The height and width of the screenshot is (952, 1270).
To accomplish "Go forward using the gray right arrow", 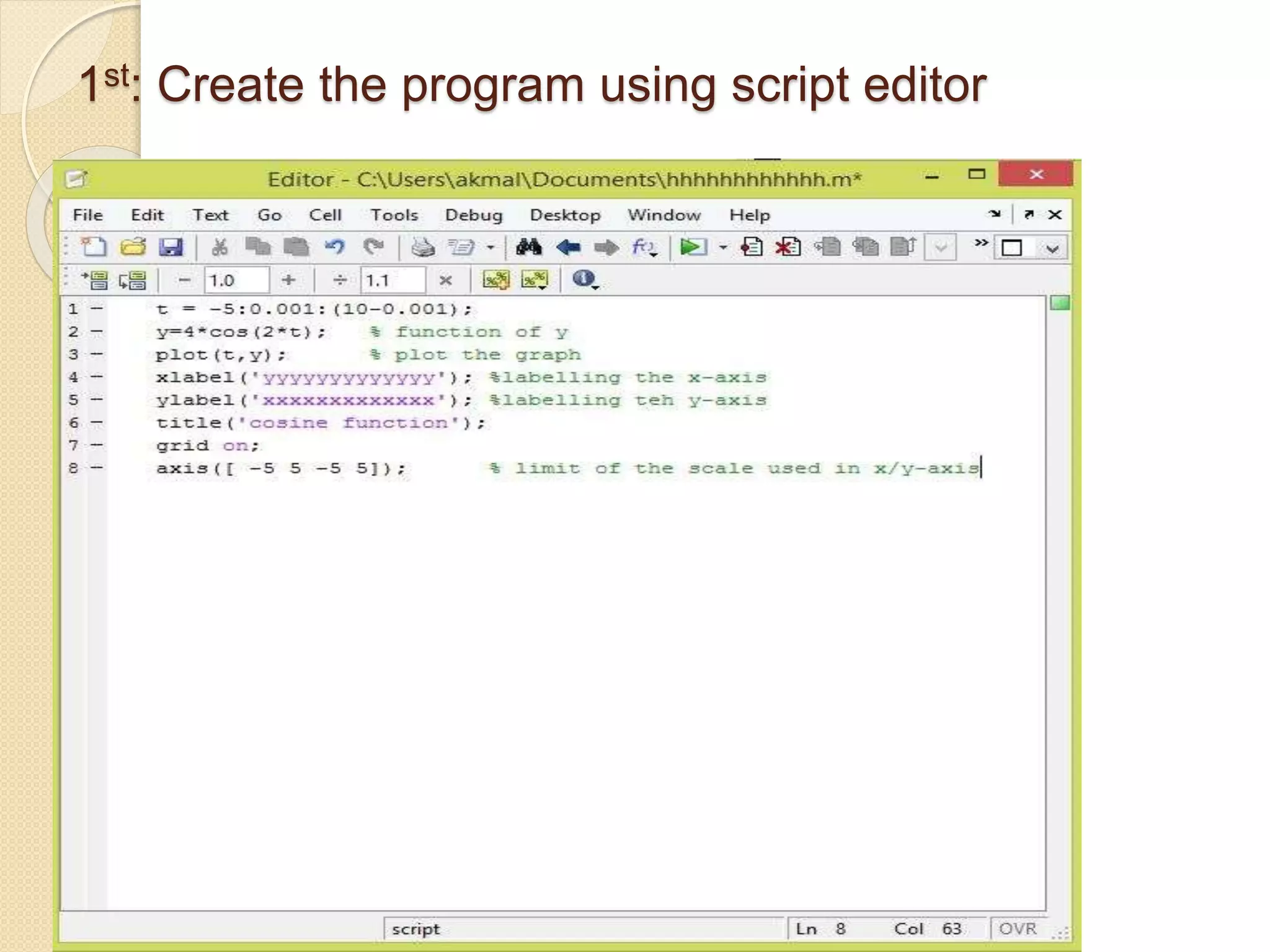I will [x=606, y=248].
